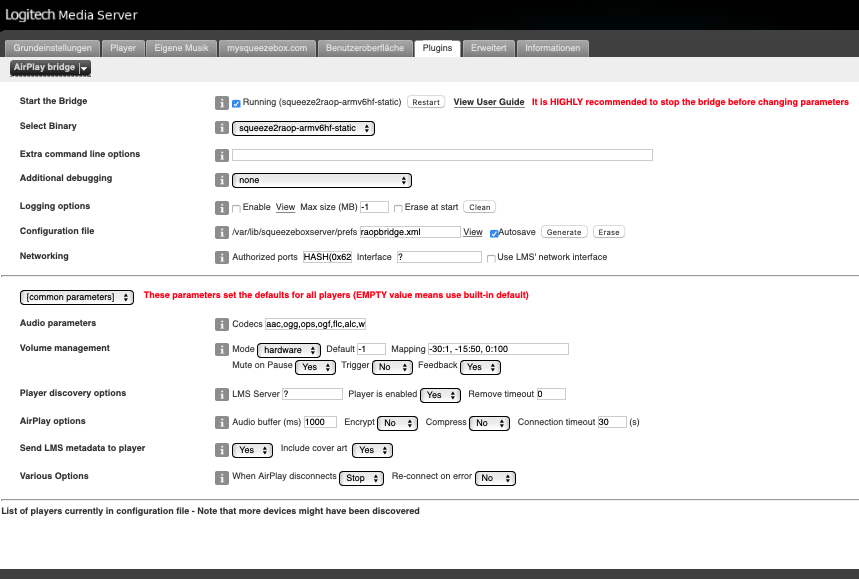Open Volume Mode hardware dropdown
The image size is (859, 579).
pyautogui.click(x=289, y=350)
